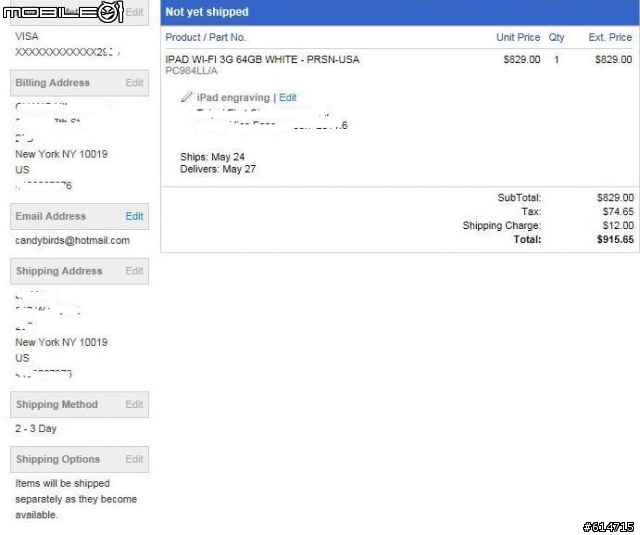Click the Total amount $915.65

coord(616,240)
